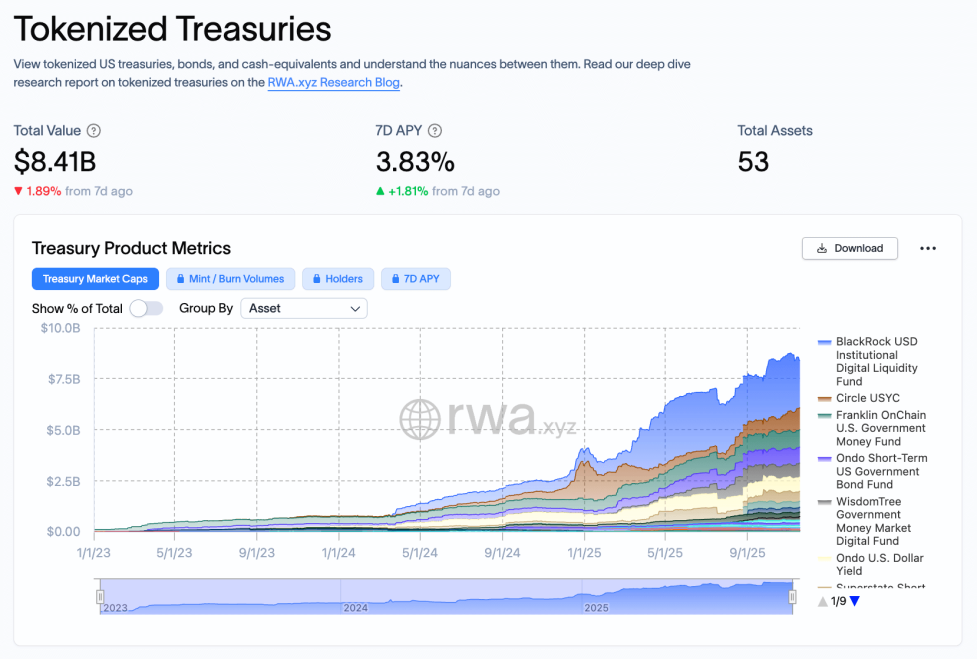Open the Group By Asset dropdown
This screenshot has height=659, width=977.
304,308
